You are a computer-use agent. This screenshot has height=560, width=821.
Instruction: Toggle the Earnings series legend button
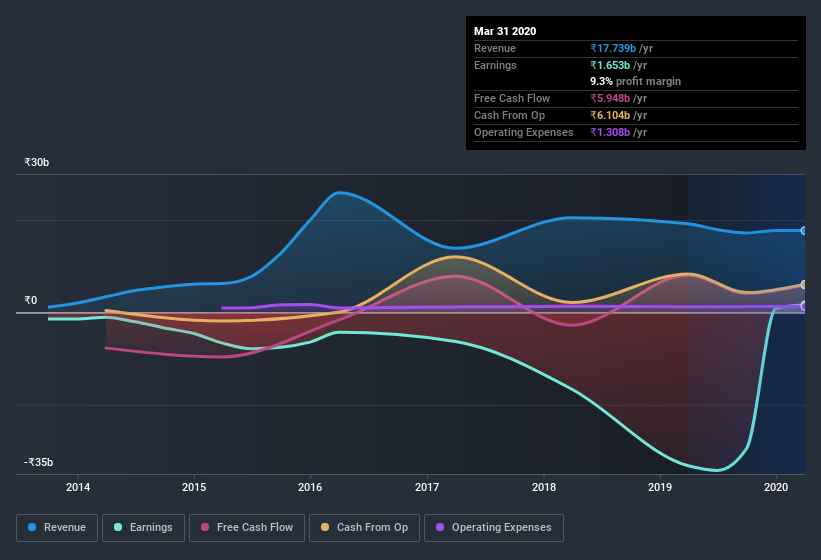[x=143, y=528]
